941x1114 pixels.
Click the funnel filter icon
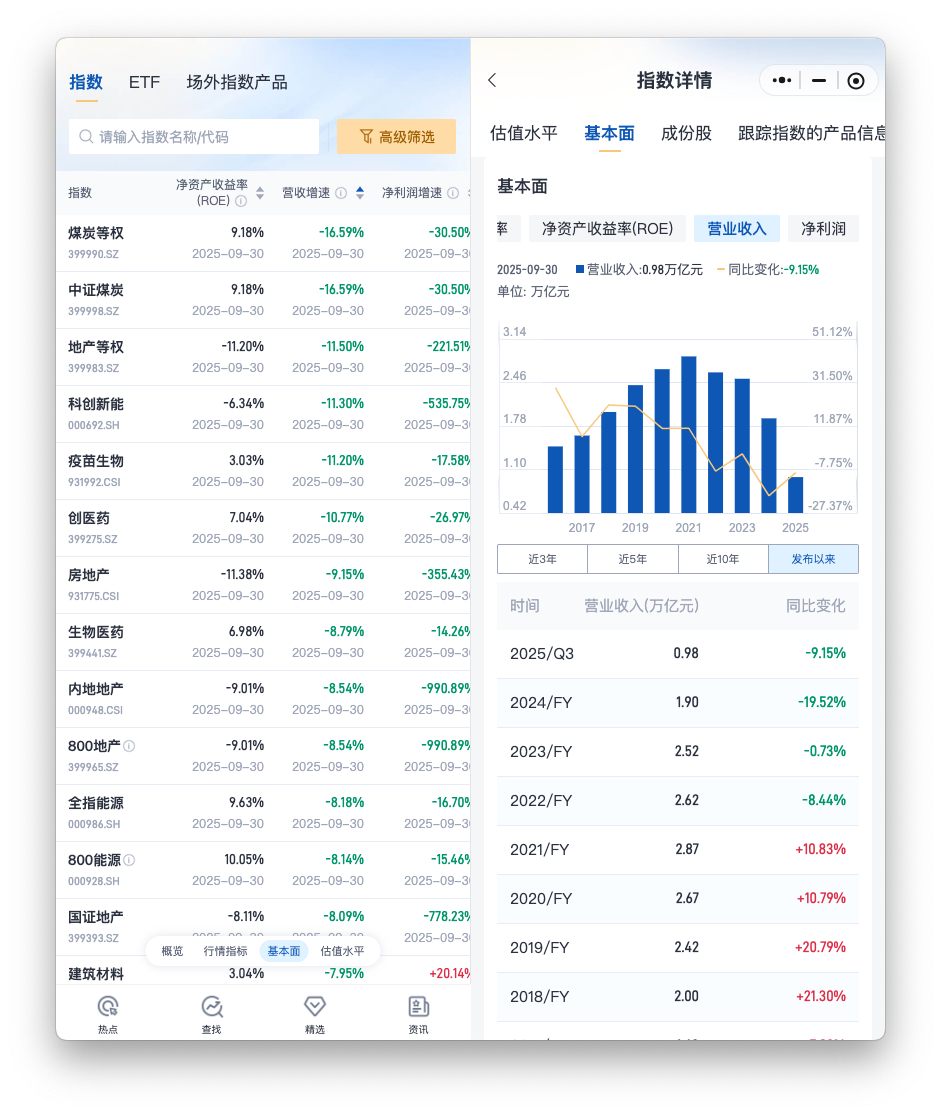[x=366, y=136]
